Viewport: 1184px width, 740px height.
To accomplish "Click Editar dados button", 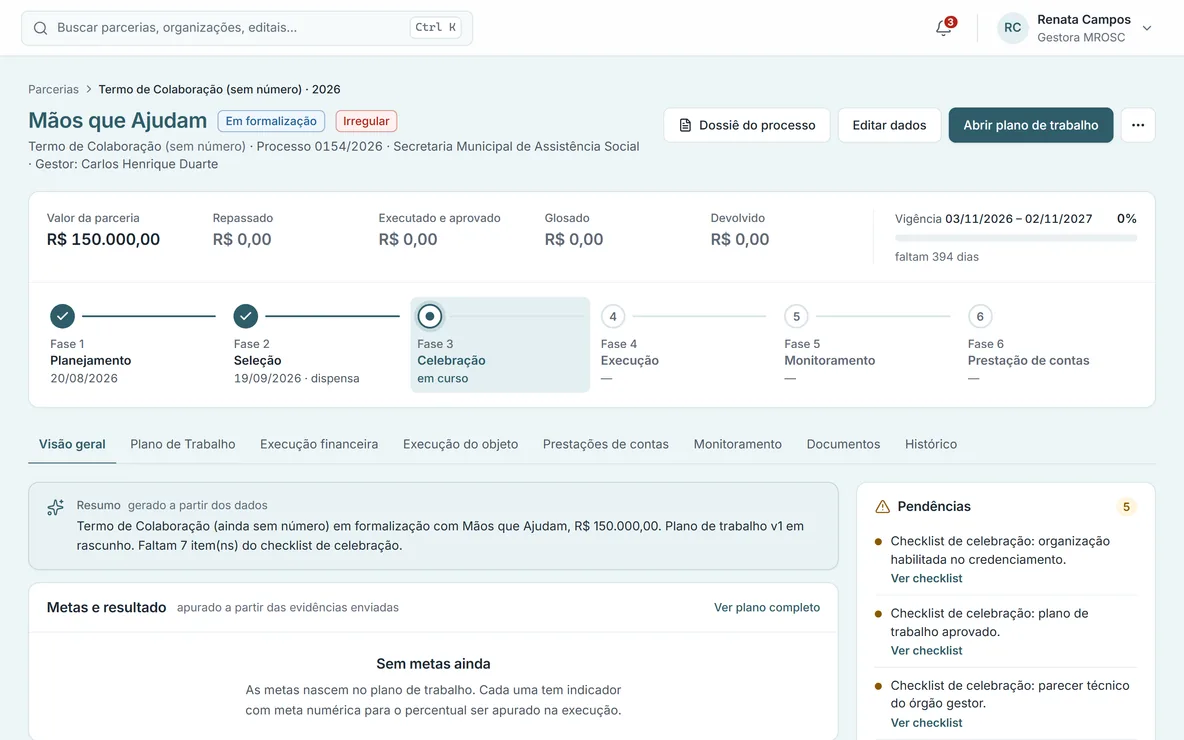I will click(889, 125).
